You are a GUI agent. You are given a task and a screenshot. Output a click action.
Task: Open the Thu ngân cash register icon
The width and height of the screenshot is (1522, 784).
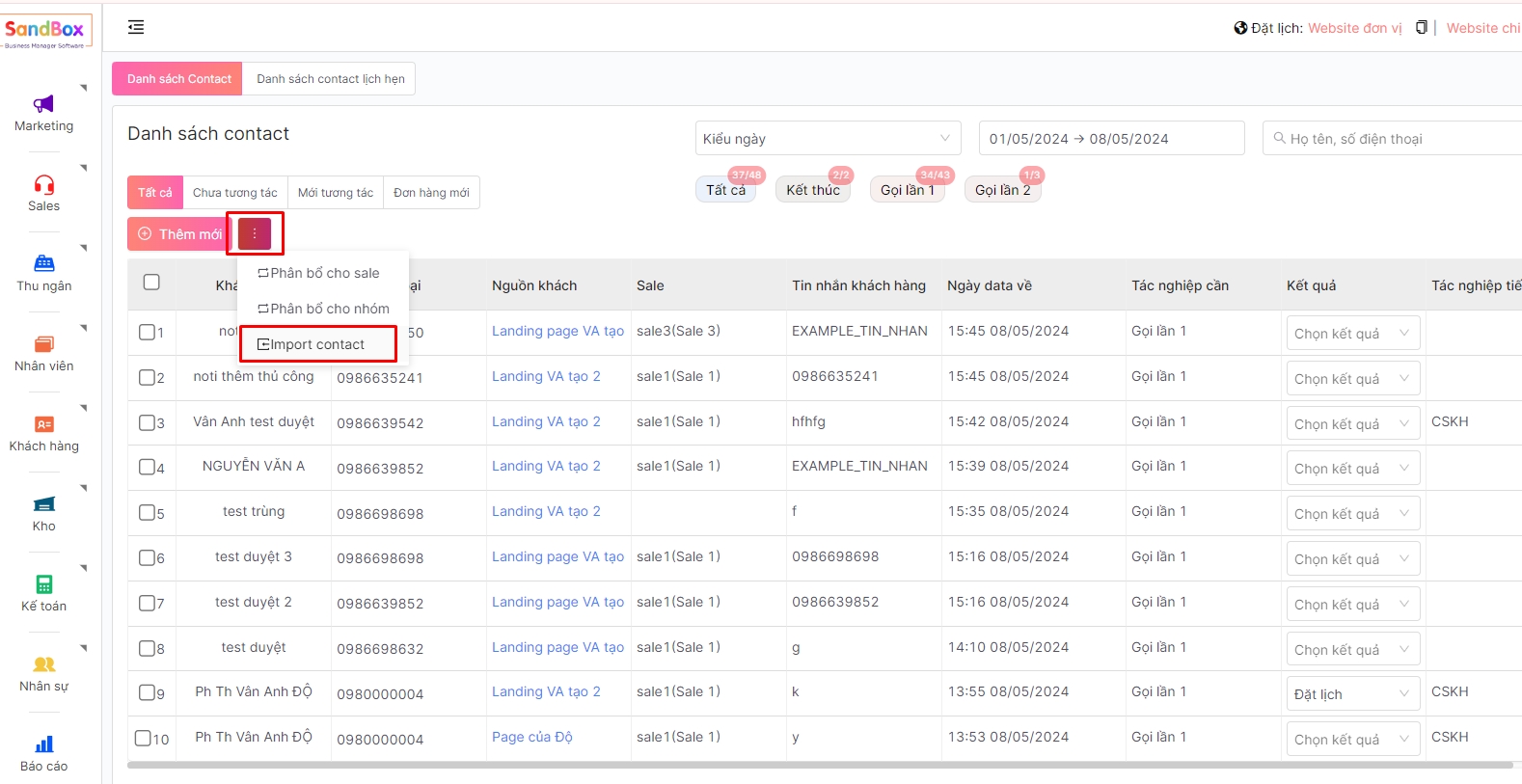pyautogui.click(x=43, y=264)
